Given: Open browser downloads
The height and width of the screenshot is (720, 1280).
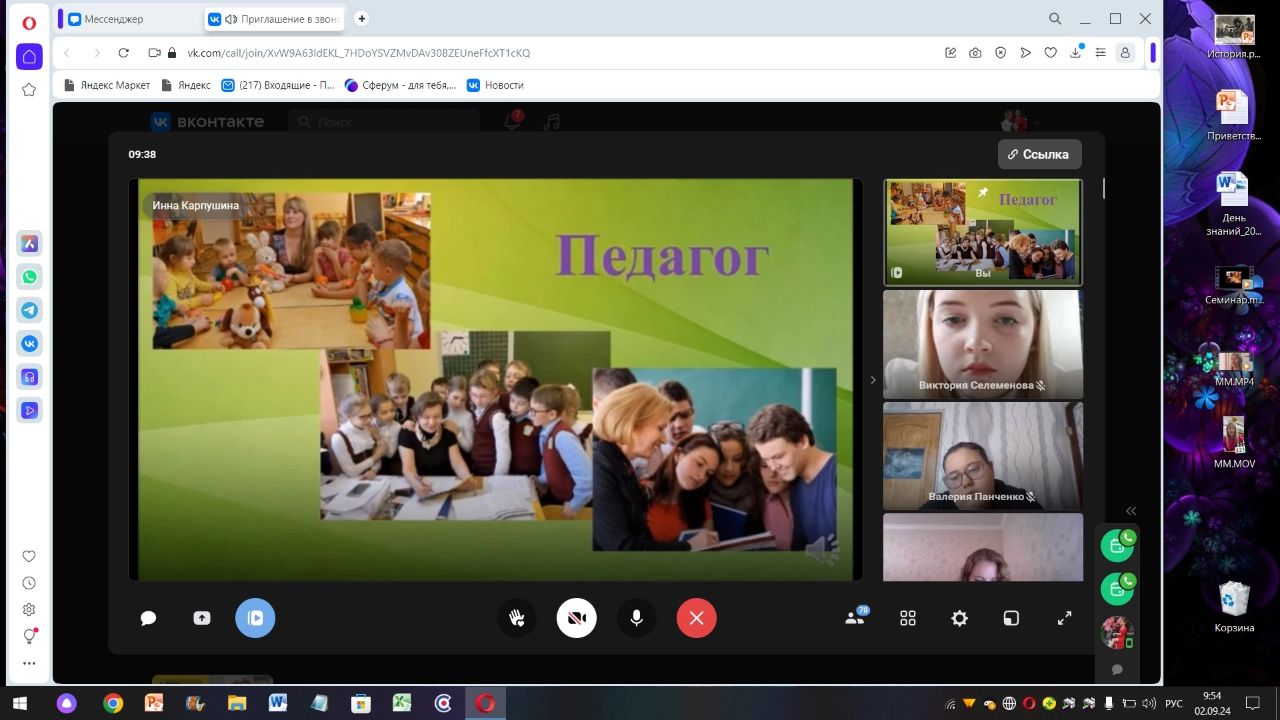Looking at the screenshot, I should (1076, 52).
